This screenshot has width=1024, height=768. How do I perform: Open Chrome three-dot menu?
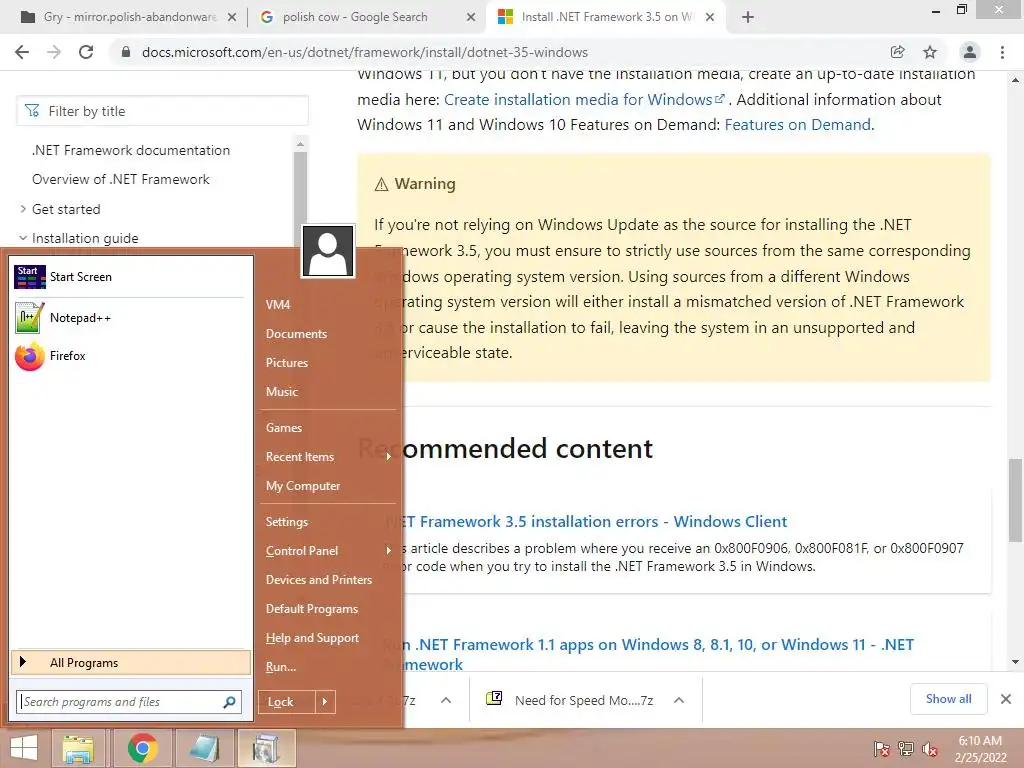tap(1002, 52)
